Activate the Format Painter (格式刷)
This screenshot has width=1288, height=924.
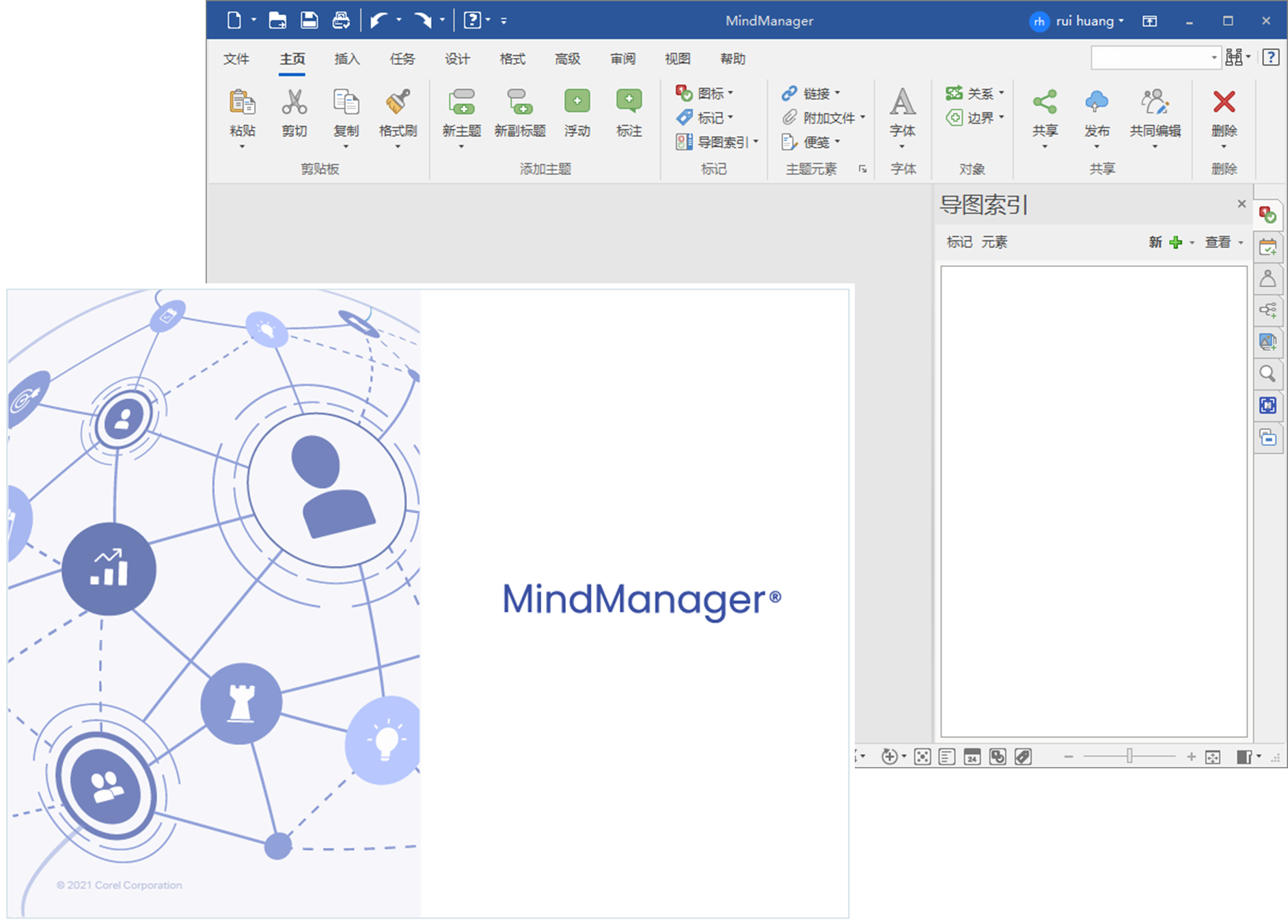point(398,102)
